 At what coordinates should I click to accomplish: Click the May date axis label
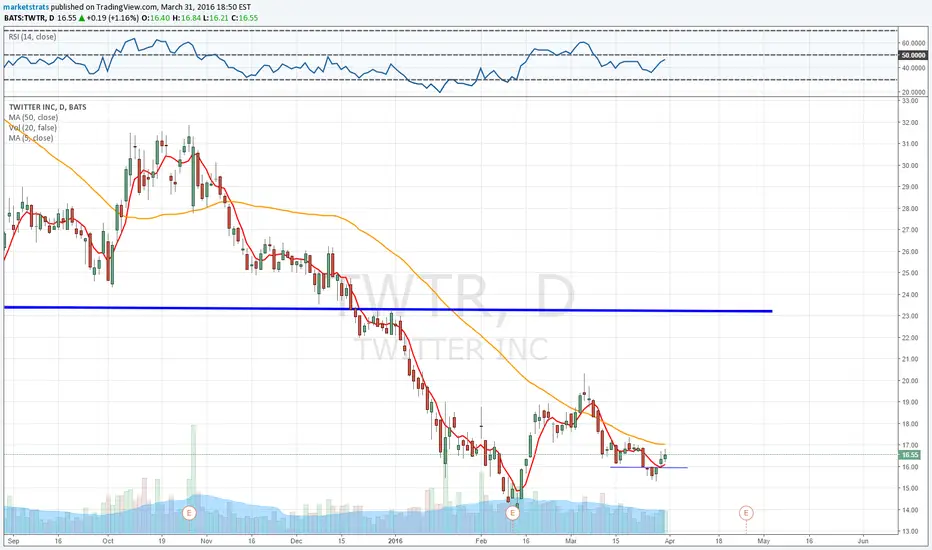click(x=764, y=541)
